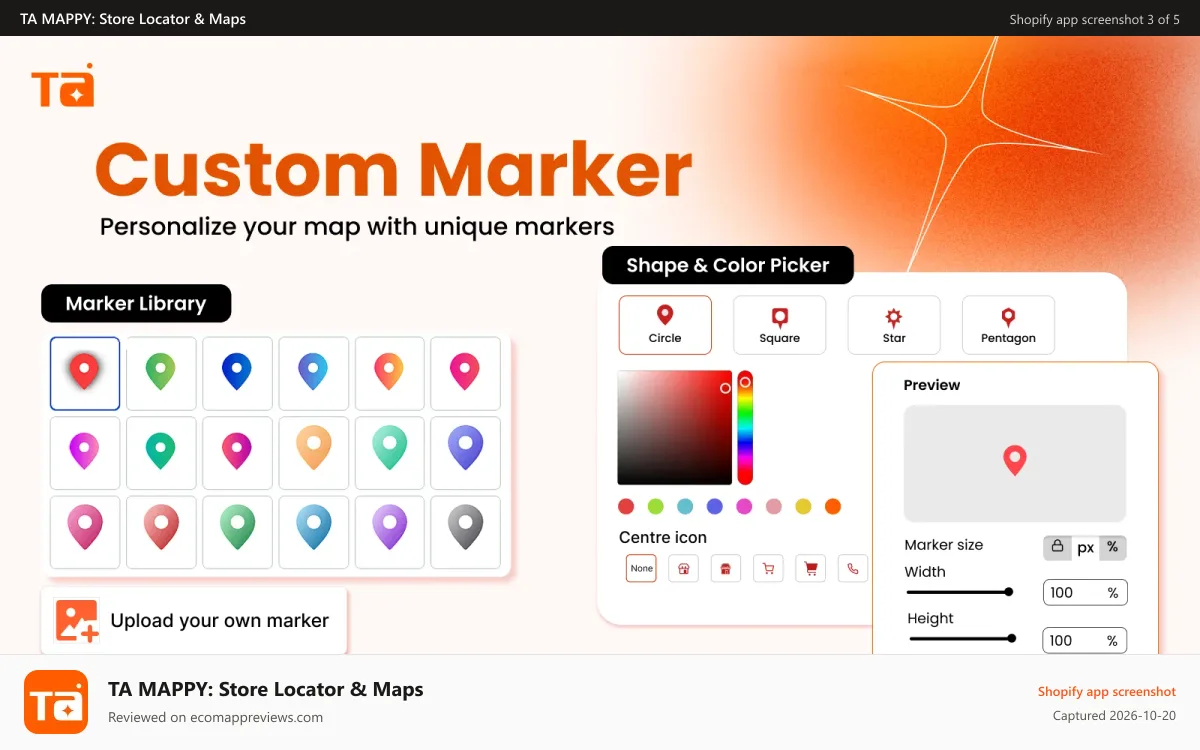
Task: Pick the lime green preset color swatch
Action: pos(656,507)
